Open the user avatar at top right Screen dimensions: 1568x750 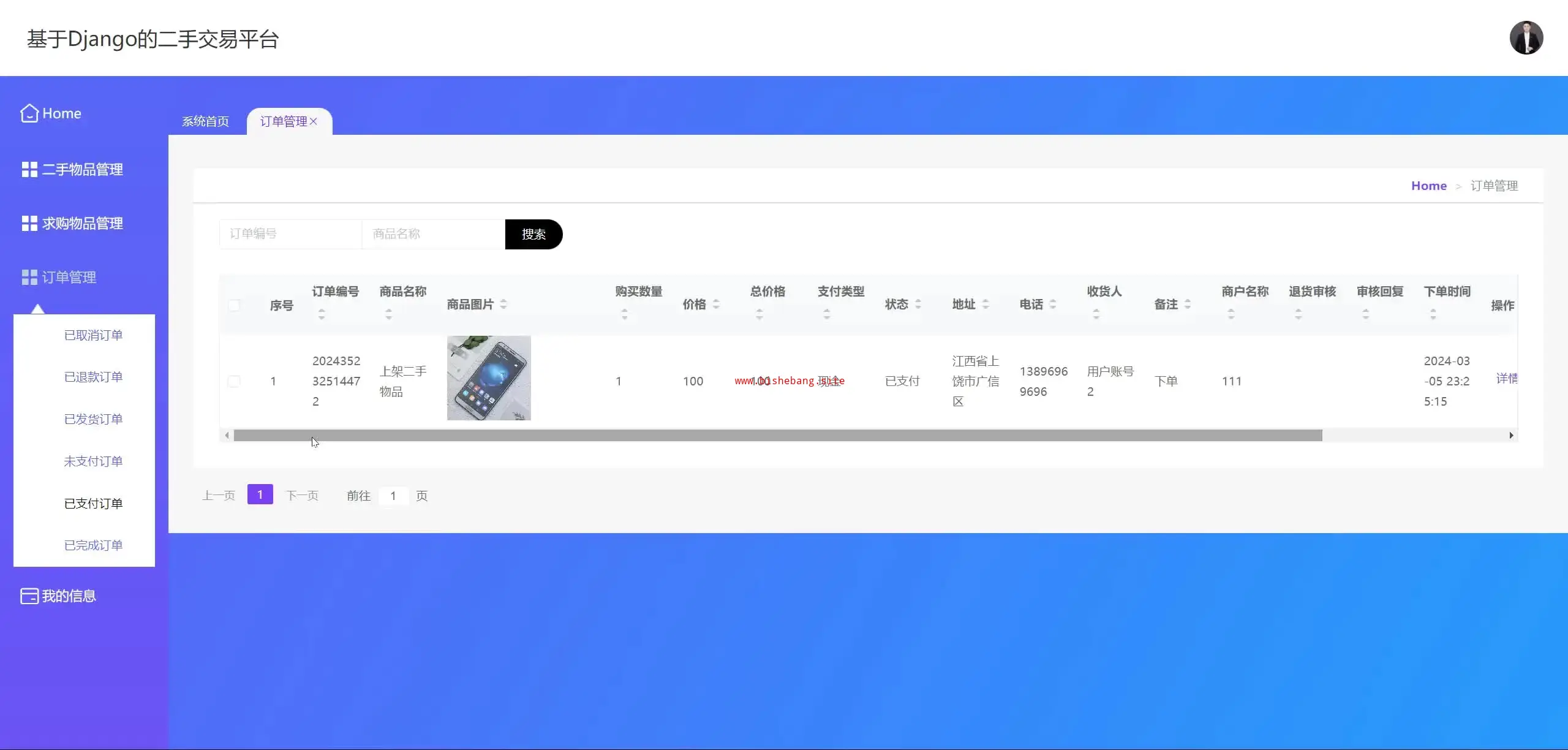click(x=1526, y=38)
